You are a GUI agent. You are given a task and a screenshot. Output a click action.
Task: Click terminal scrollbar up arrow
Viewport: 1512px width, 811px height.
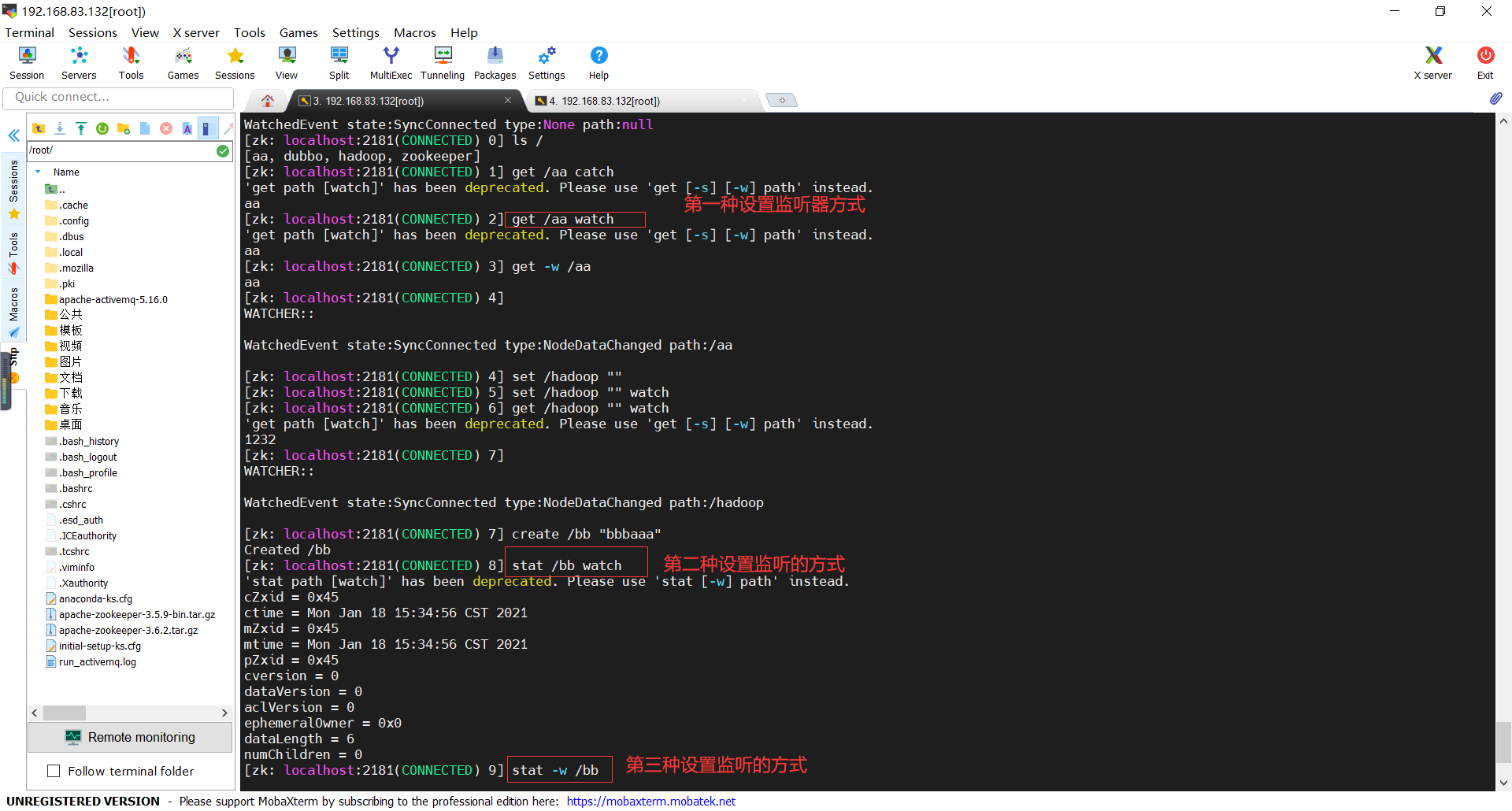1503,121
